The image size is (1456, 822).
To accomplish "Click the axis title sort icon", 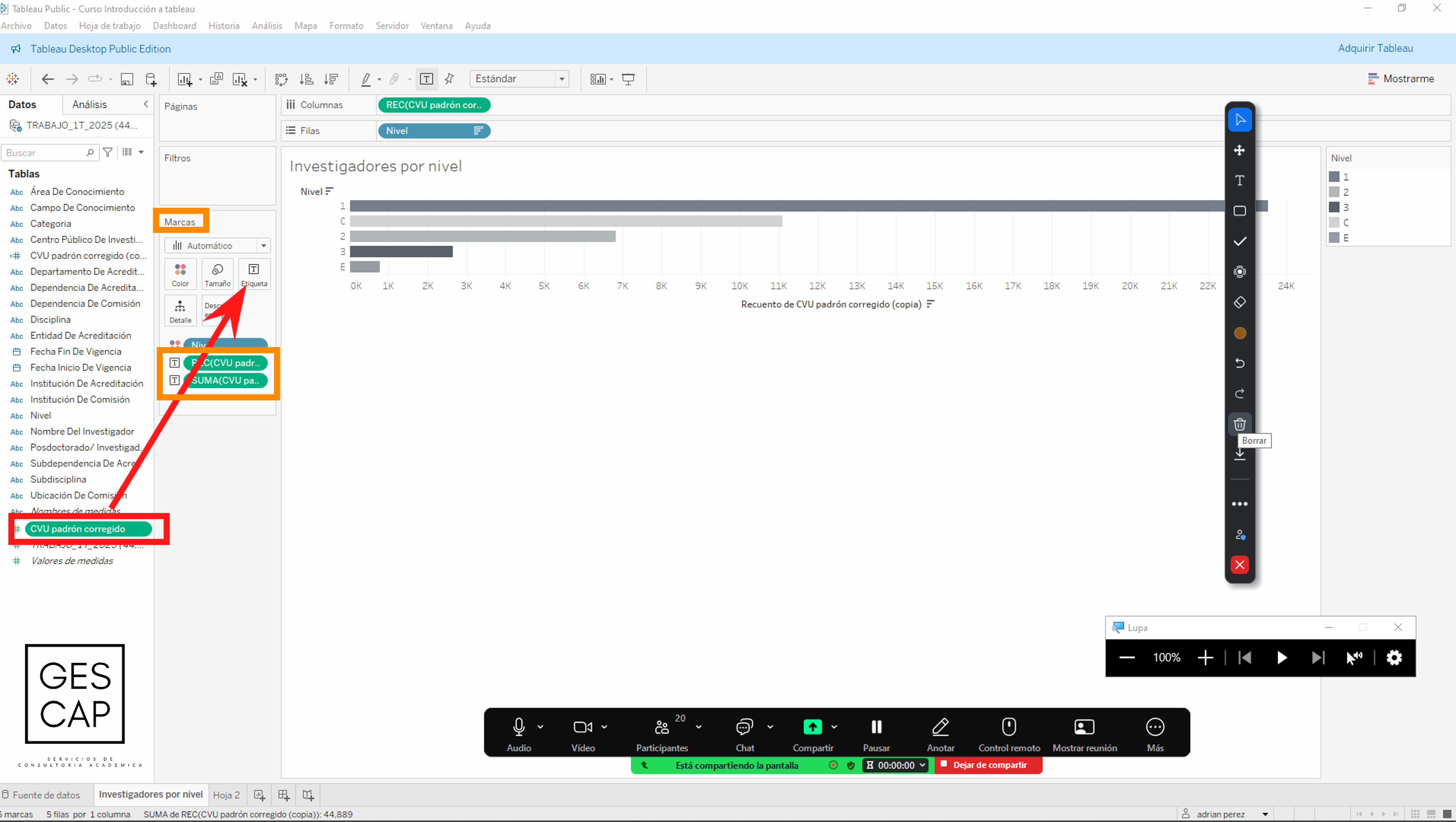I will tap(930, 304).
